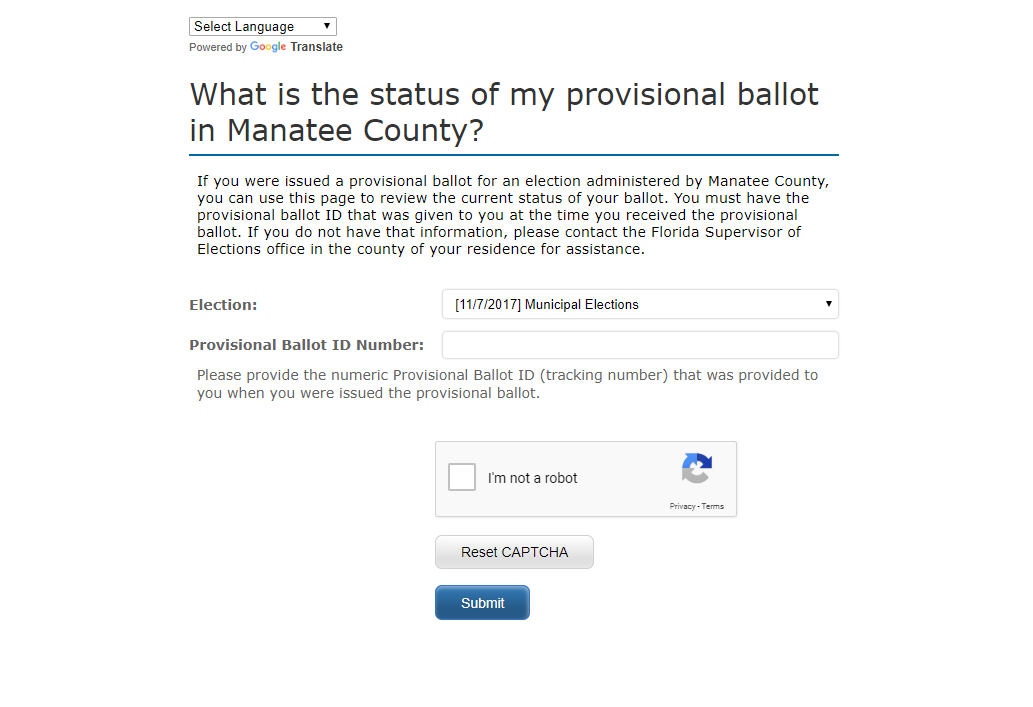Click the tracking number help text
Screen dimensions: 1033x707
click(507, 384)
